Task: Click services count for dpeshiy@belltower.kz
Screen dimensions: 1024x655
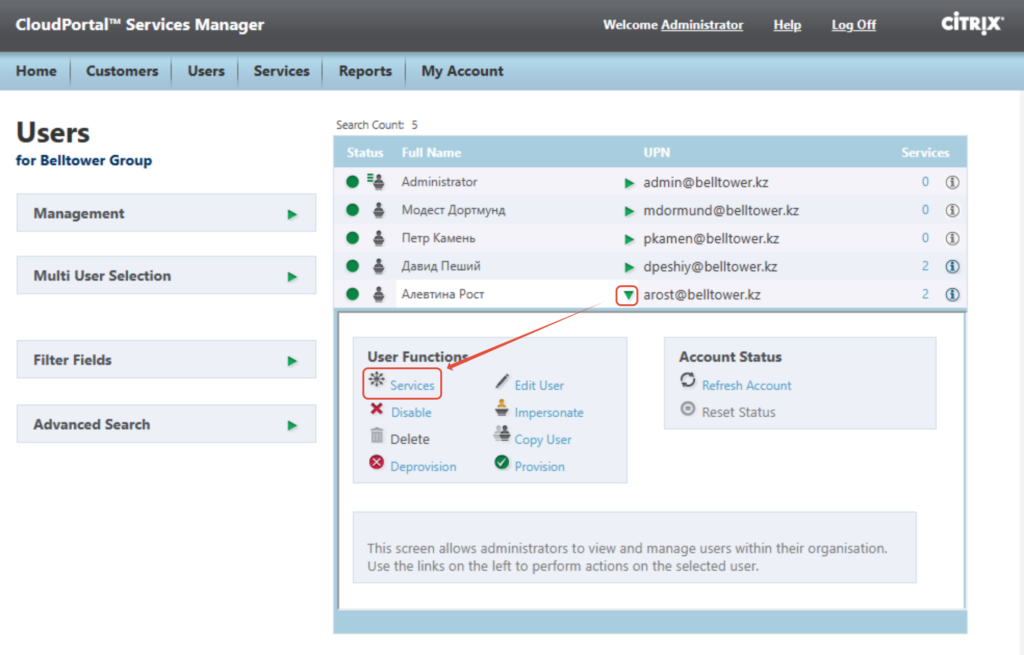Action: point(925,266)
